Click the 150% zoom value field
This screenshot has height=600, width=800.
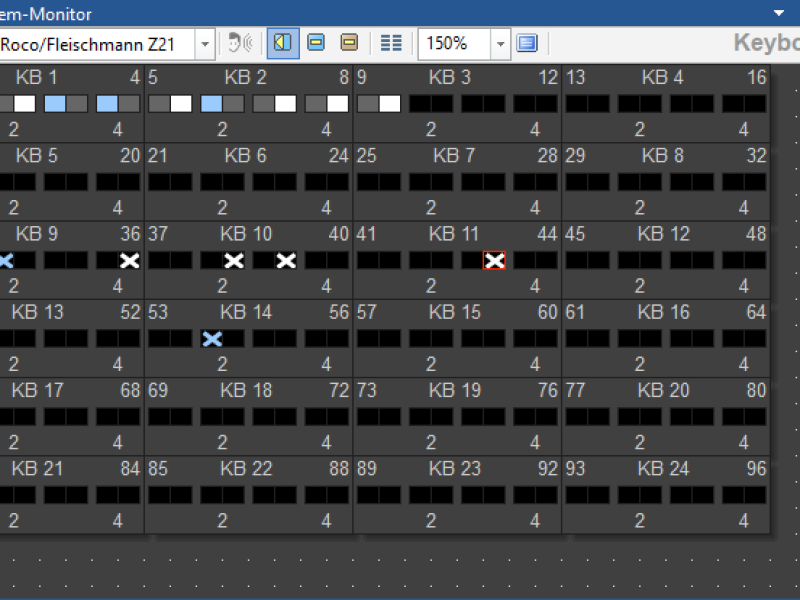[455, 44]
